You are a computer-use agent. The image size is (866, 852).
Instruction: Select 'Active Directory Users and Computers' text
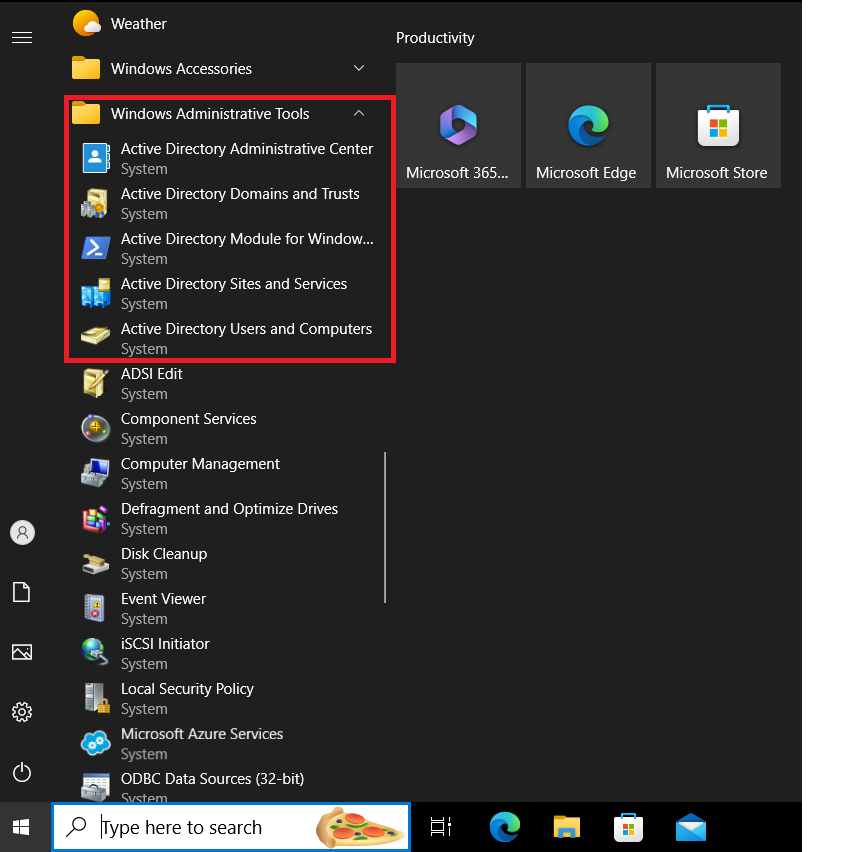tap(246, 329)
